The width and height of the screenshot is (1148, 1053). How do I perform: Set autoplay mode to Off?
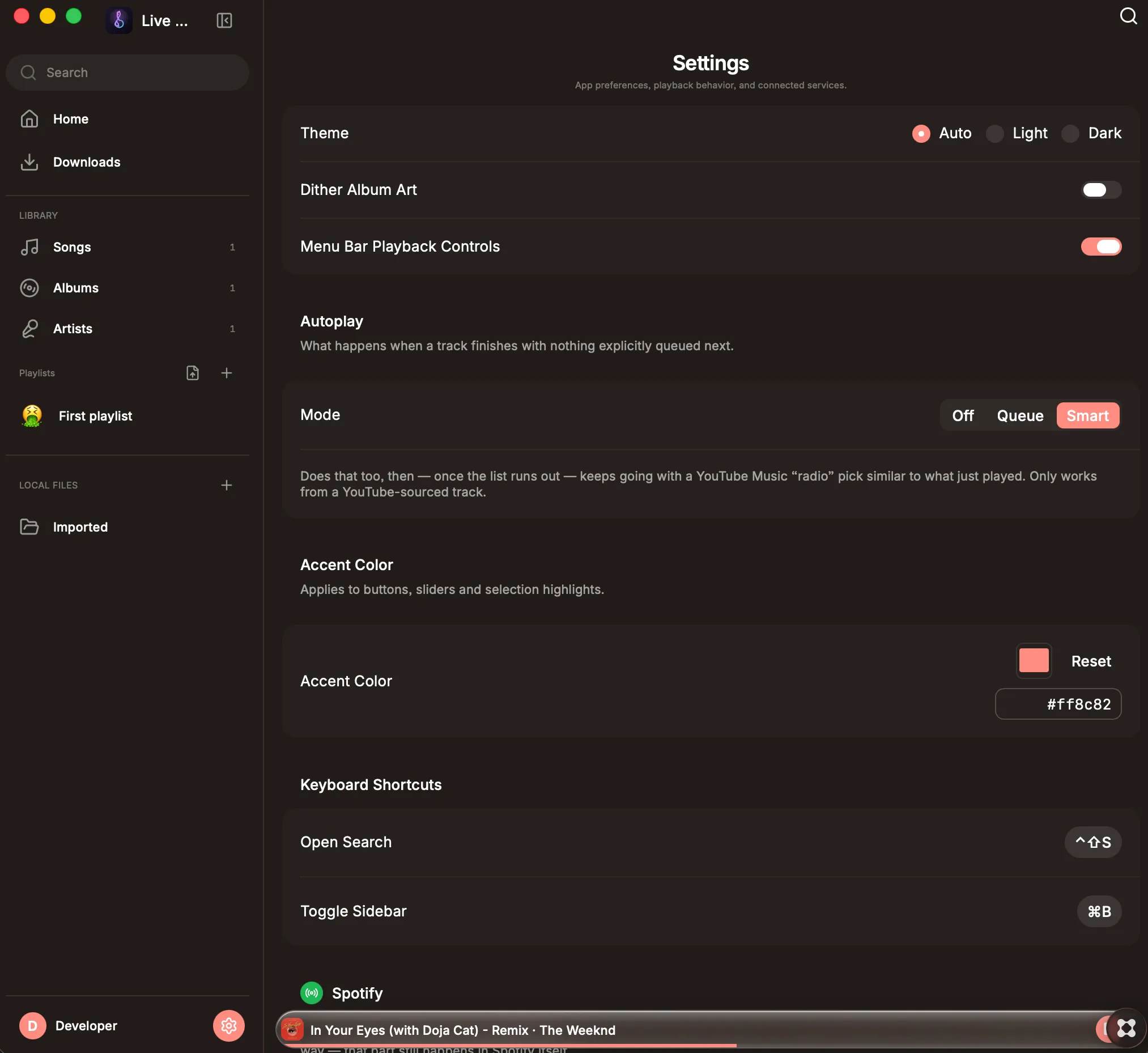[x=963, y=416]
